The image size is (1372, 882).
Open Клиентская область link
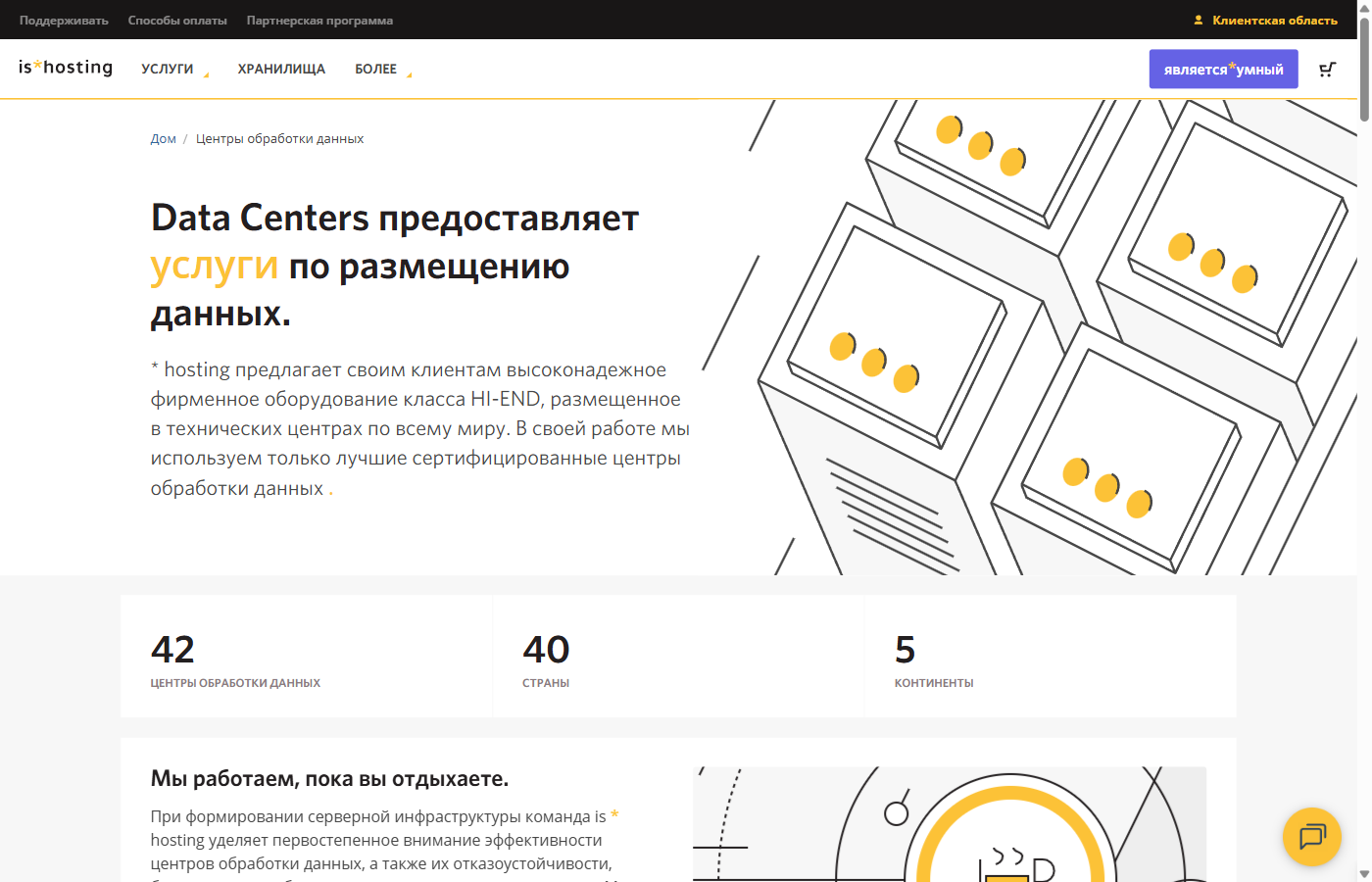point(1274,20)
